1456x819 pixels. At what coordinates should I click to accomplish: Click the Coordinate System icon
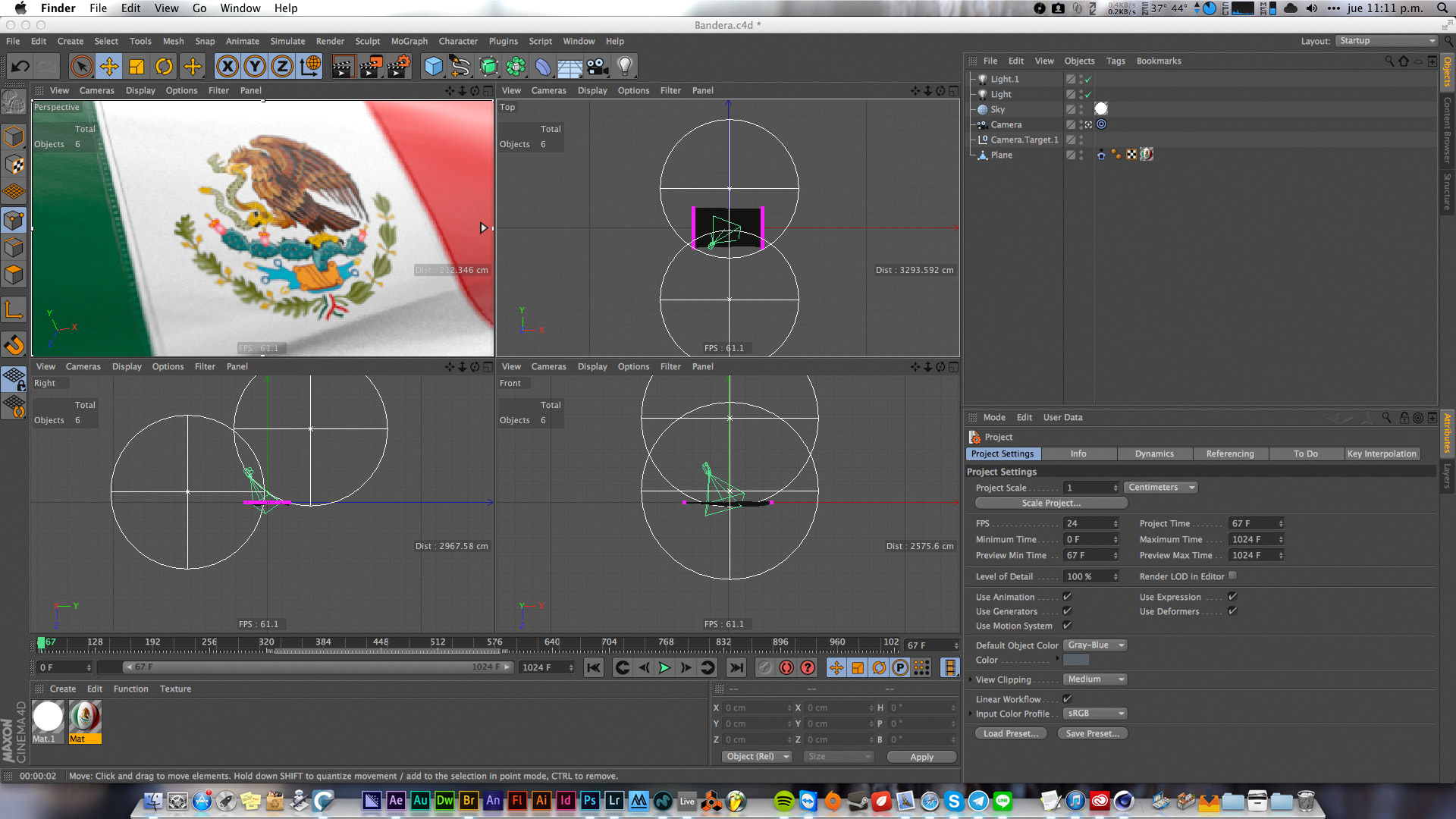point(310,67)
